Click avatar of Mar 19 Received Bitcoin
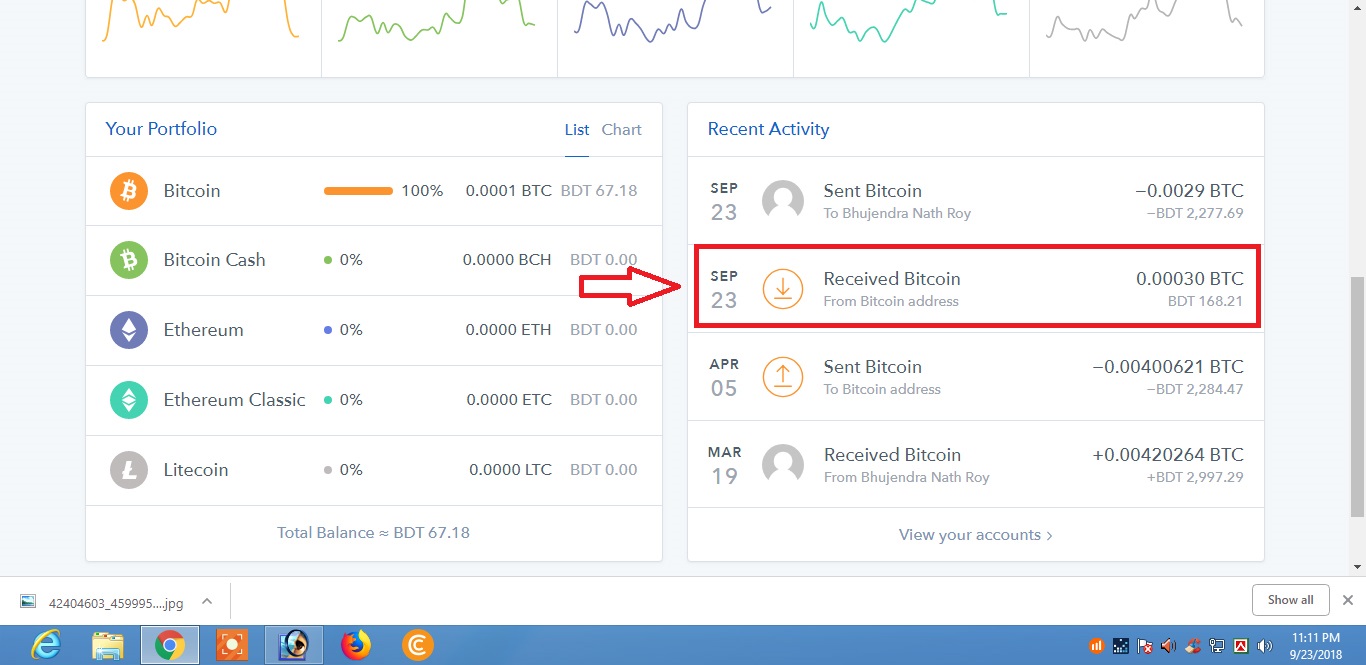 pos(783,465)
